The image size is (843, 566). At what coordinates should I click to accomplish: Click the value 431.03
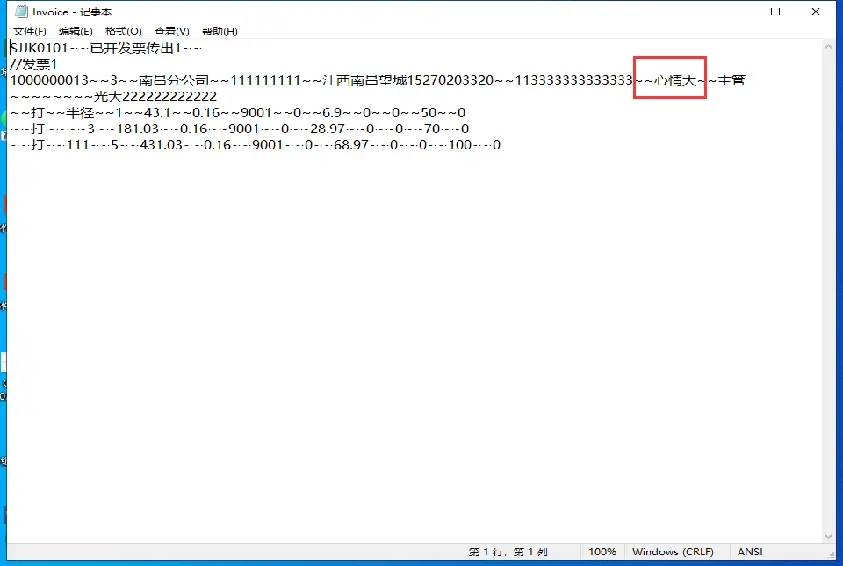pyautogui.click(x=161, y=145)
